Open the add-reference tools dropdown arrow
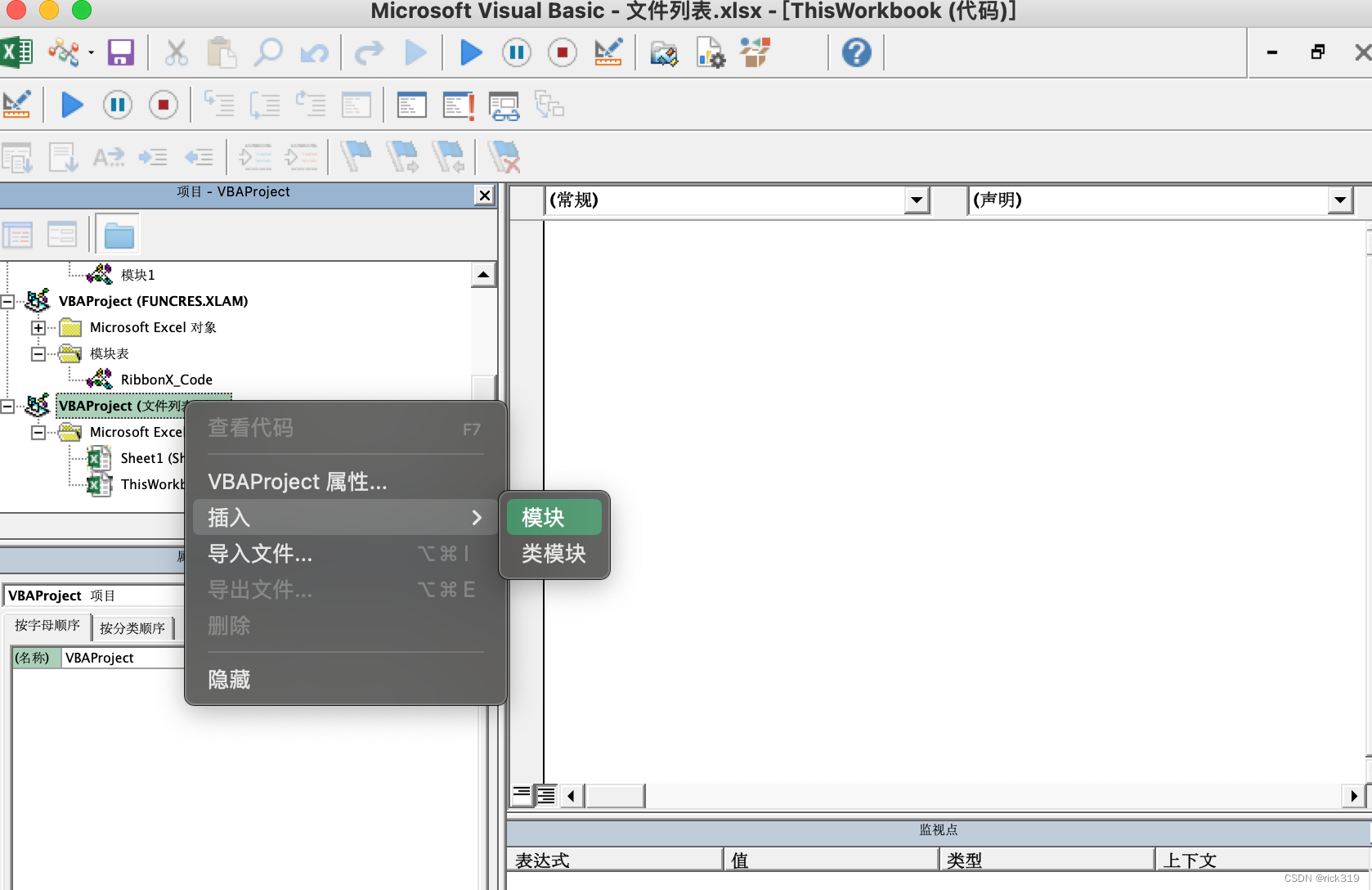The width and height of the screenshot is (1372, 890). [x=91, y=53]
